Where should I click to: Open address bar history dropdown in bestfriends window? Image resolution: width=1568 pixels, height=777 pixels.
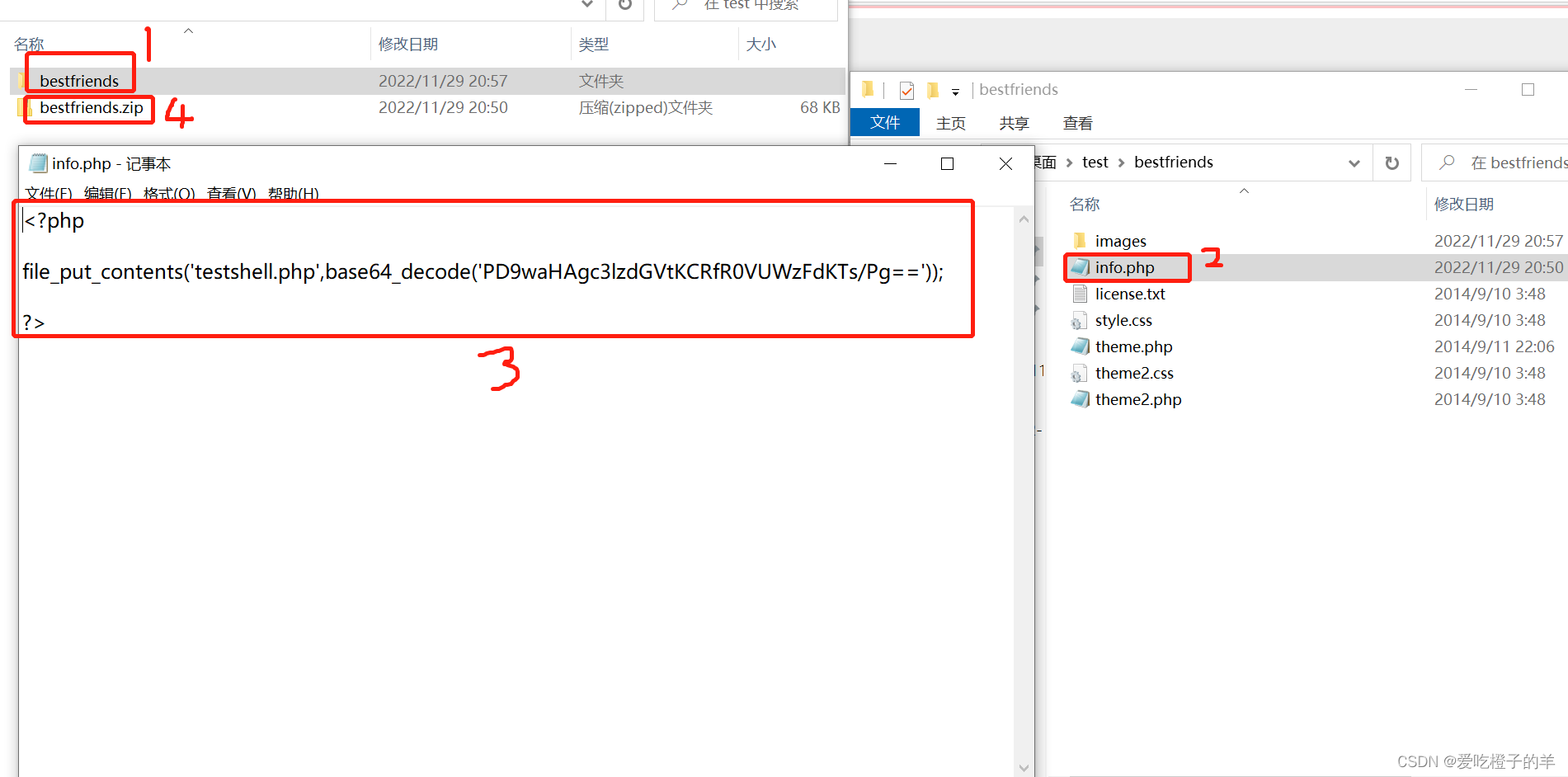[x=1354, y=163]
